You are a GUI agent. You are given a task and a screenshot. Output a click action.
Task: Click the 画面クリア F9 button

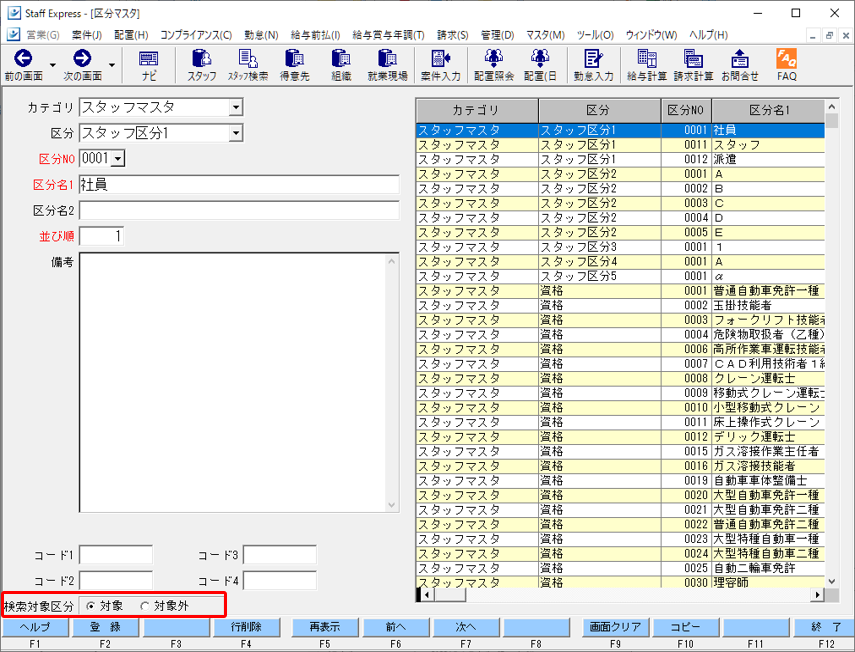click(616, 627)
